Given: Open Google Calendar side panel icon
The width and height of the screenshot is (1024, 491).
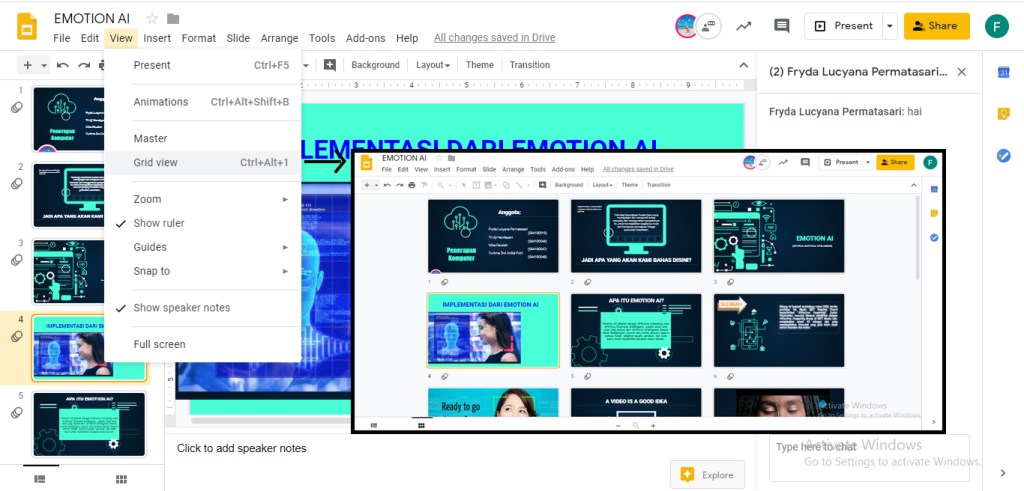Looking at the screenshot, I should (1003, 72).
